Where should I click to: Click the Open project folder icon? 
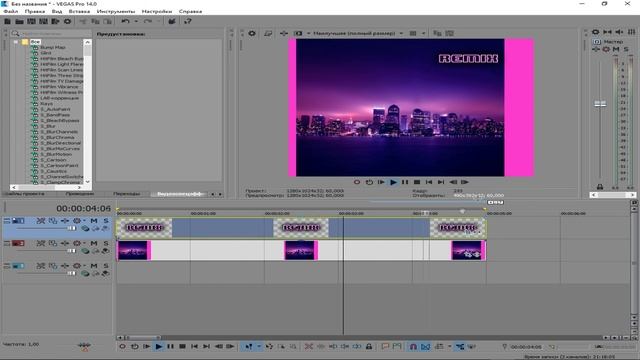coord(19,21)
